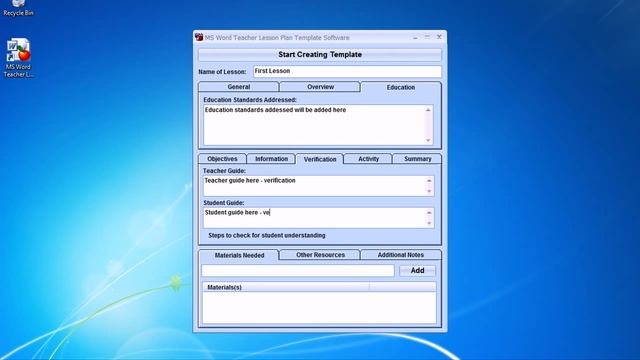The height and width of the screenshot is (360, 640).
Task: Open the Recycle Bin desktop icon
Action: 18,8
